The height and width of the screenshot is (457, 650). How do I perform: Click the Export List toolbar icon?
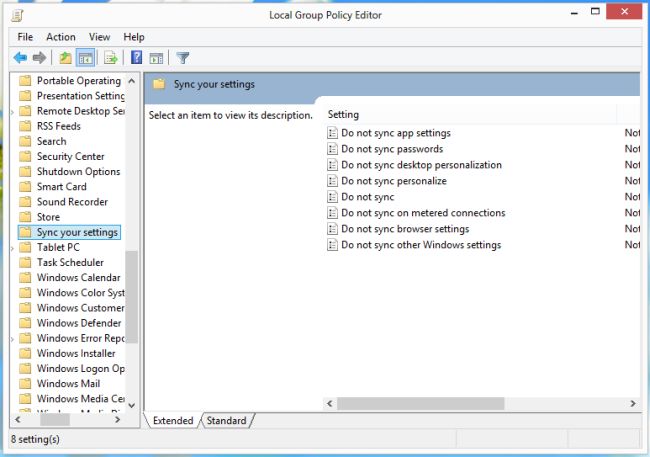tap(111, 58)
